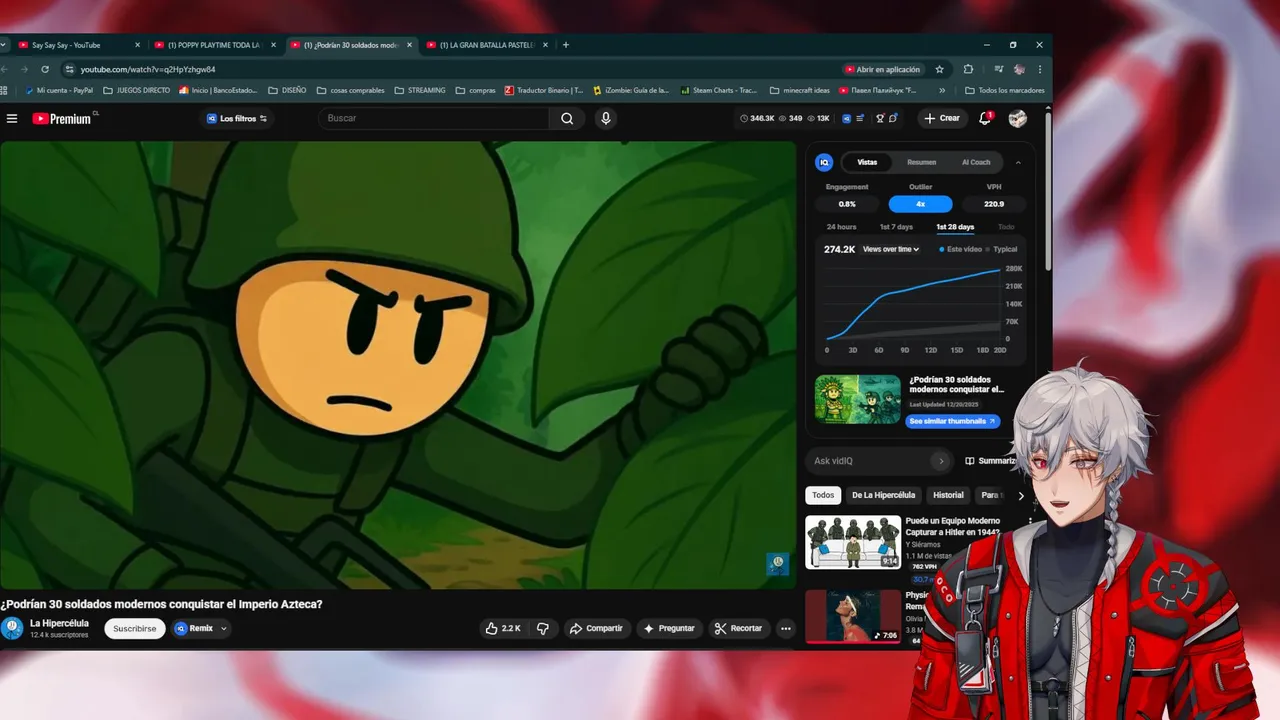Click the search magnifier button
Image resolution: width=1280 pixels, height=720 pixels.
point(567,118)
